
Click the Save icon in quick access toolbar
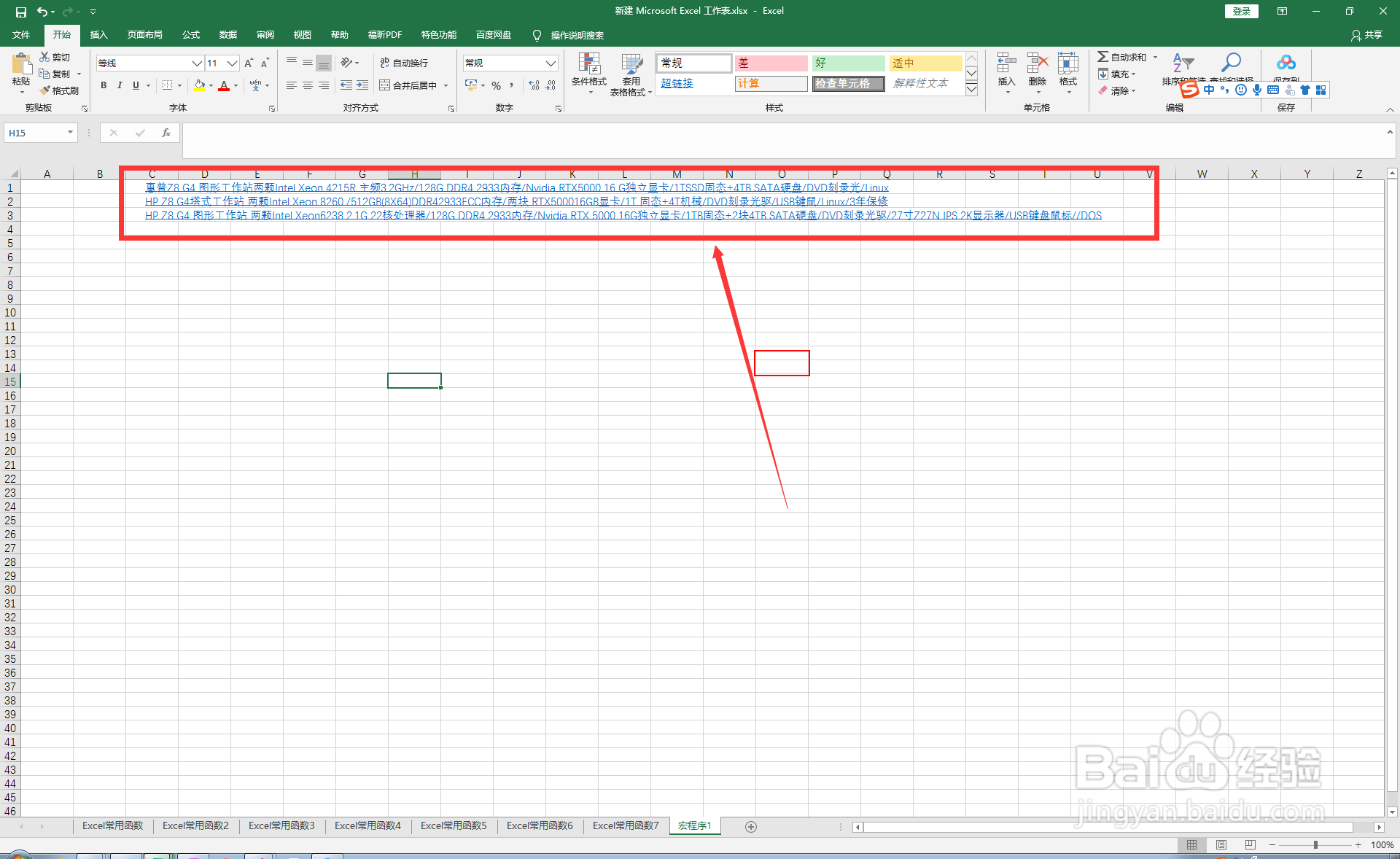pyautogui.click(x=20, y=12)
